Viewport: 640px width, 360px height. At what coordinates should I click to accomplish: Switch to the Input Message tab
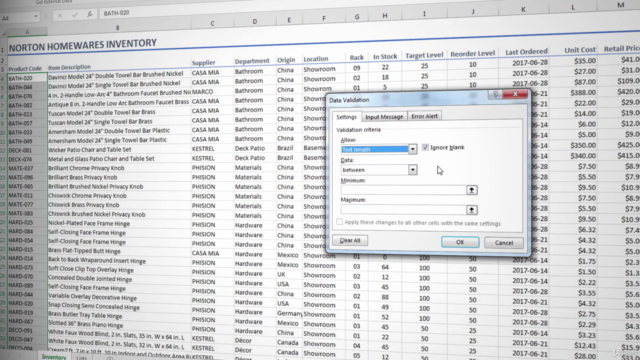[384, 117]
